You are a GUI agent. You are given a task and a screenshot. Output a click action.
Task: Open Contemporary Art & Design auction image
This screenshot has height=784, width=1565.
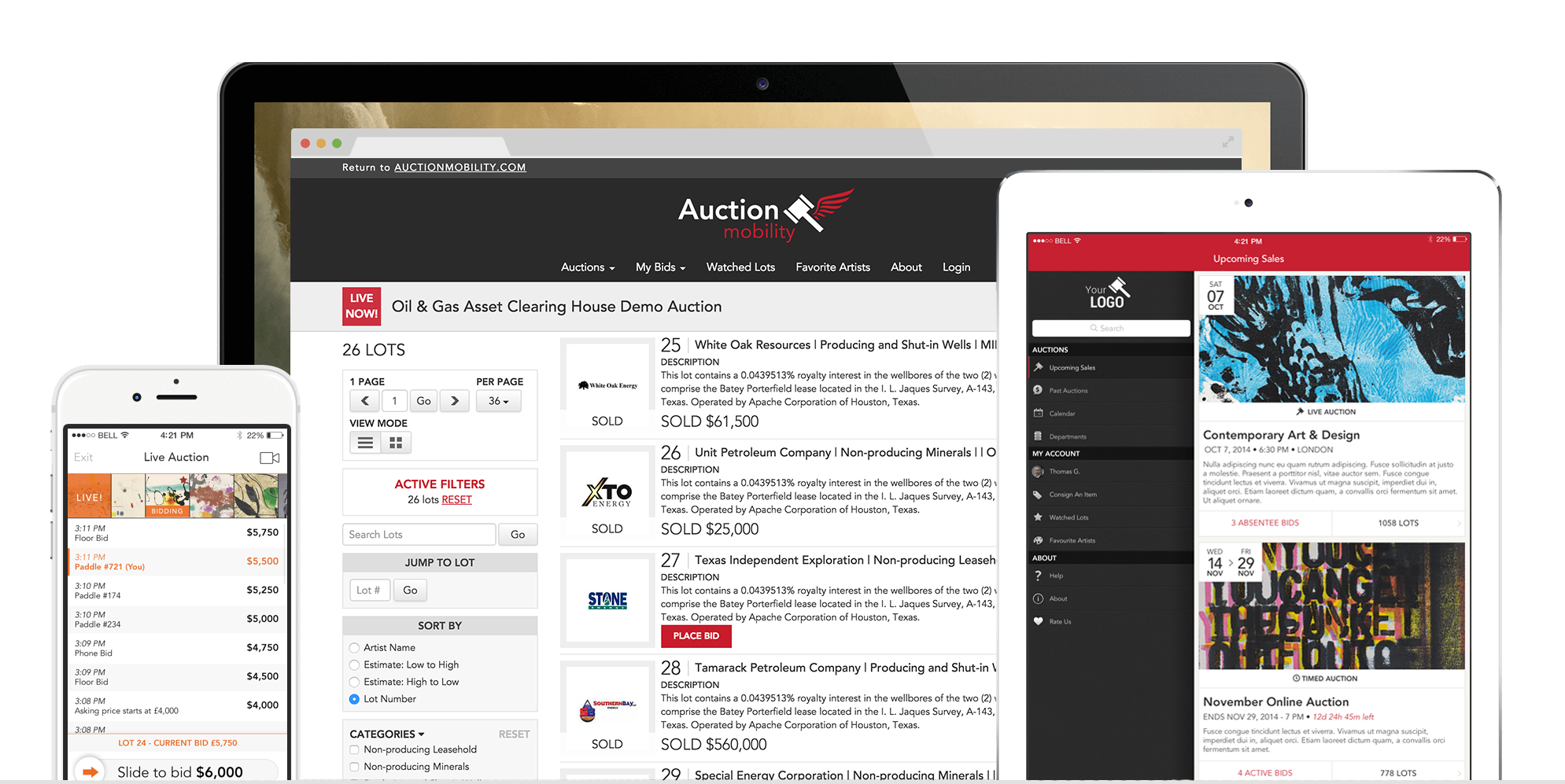1331,339
